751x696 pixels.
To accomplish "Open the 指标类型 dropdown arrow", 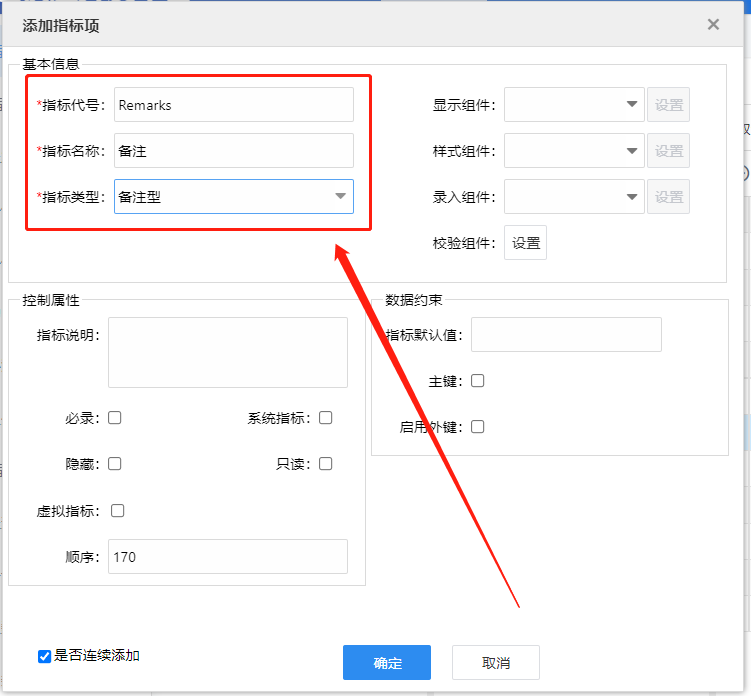I will (x=340, y=196).
